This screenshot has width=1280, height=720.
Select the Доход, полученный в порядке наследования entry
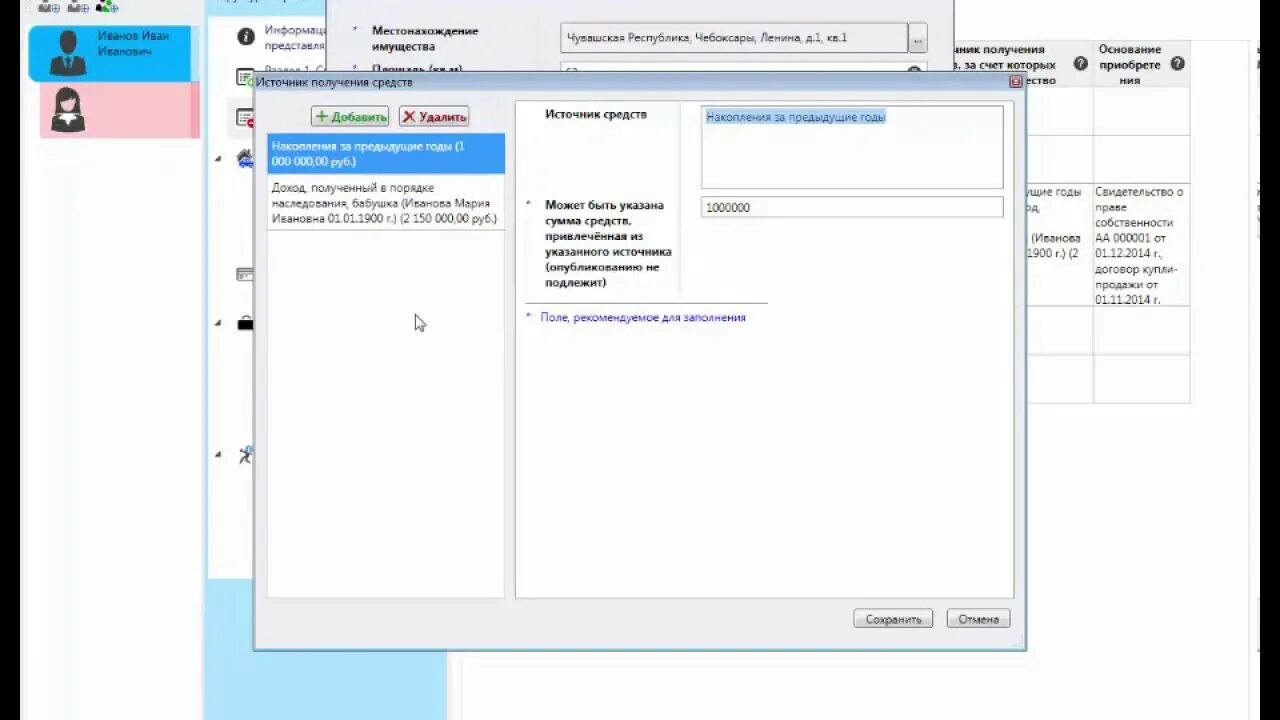point(386,203)
